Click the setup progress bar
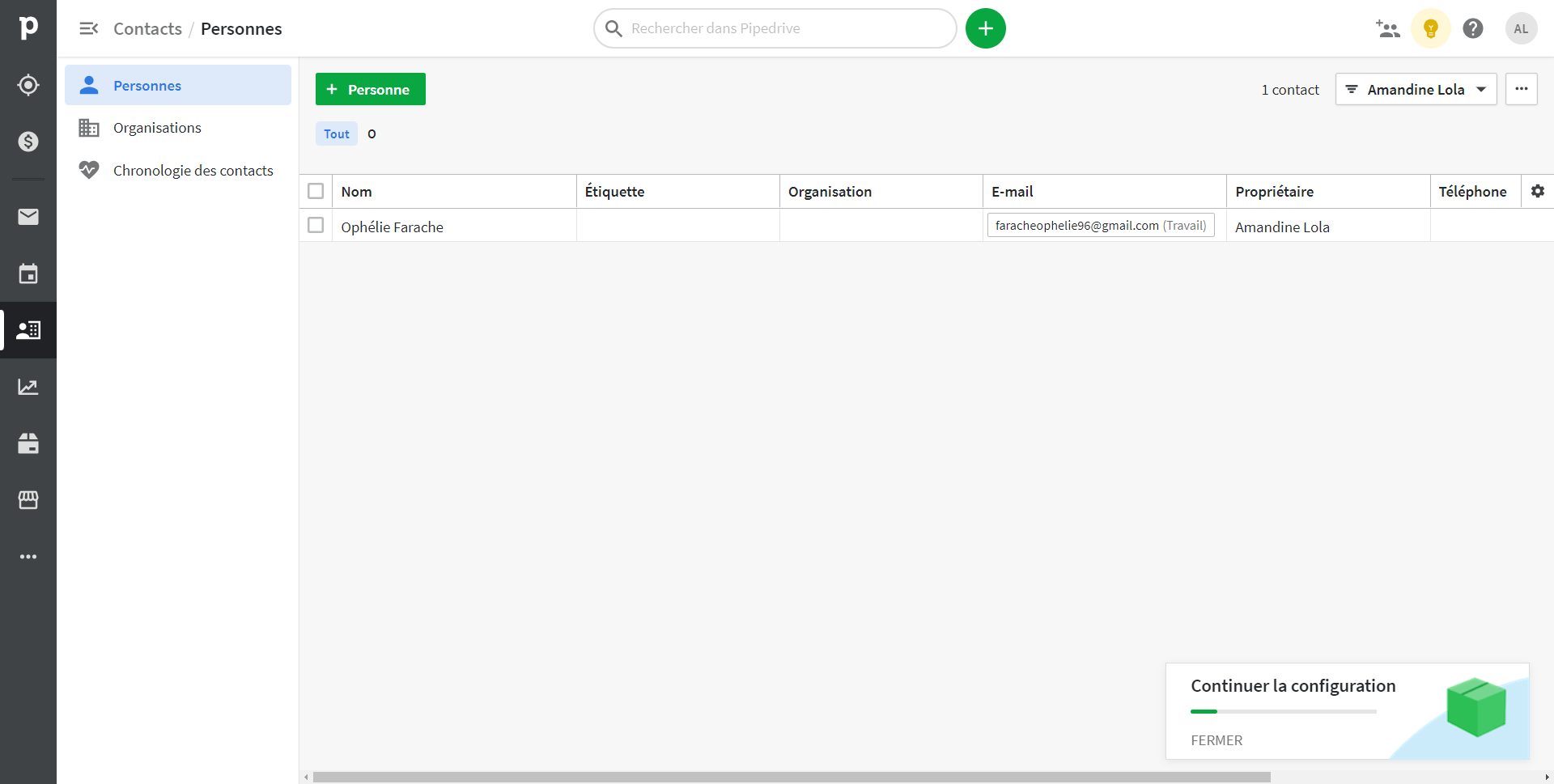1554x784 pixels. pos(1284,711)
